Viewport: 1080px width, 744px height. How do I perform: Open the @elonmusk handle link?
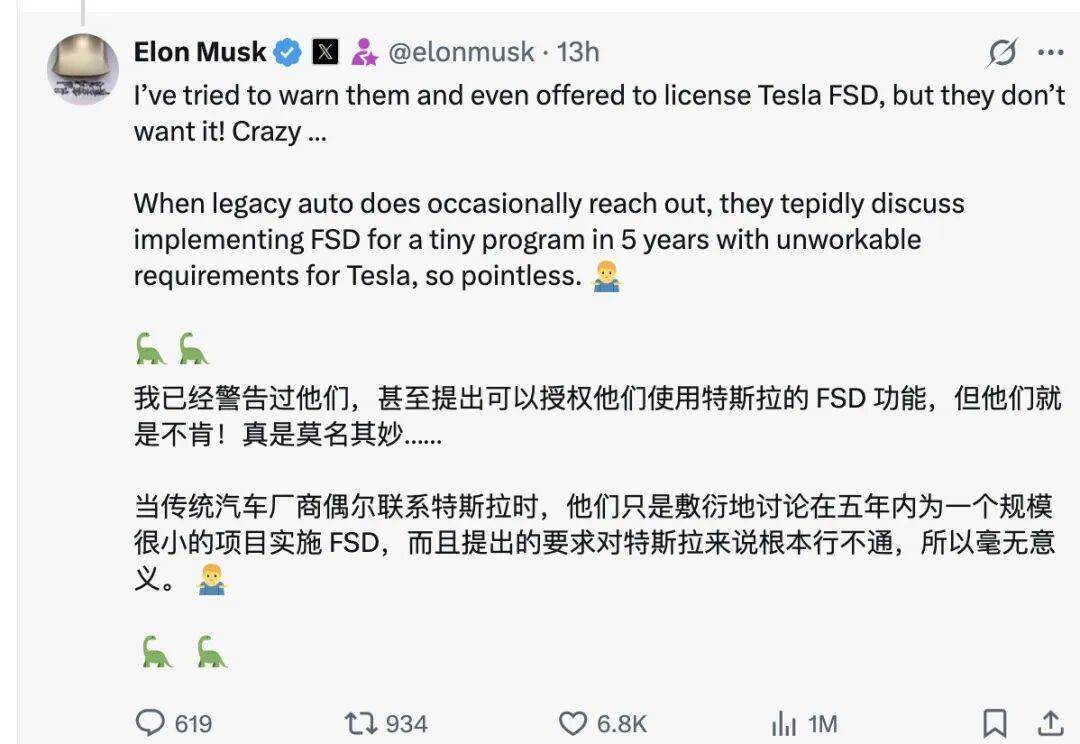[460, 52]
